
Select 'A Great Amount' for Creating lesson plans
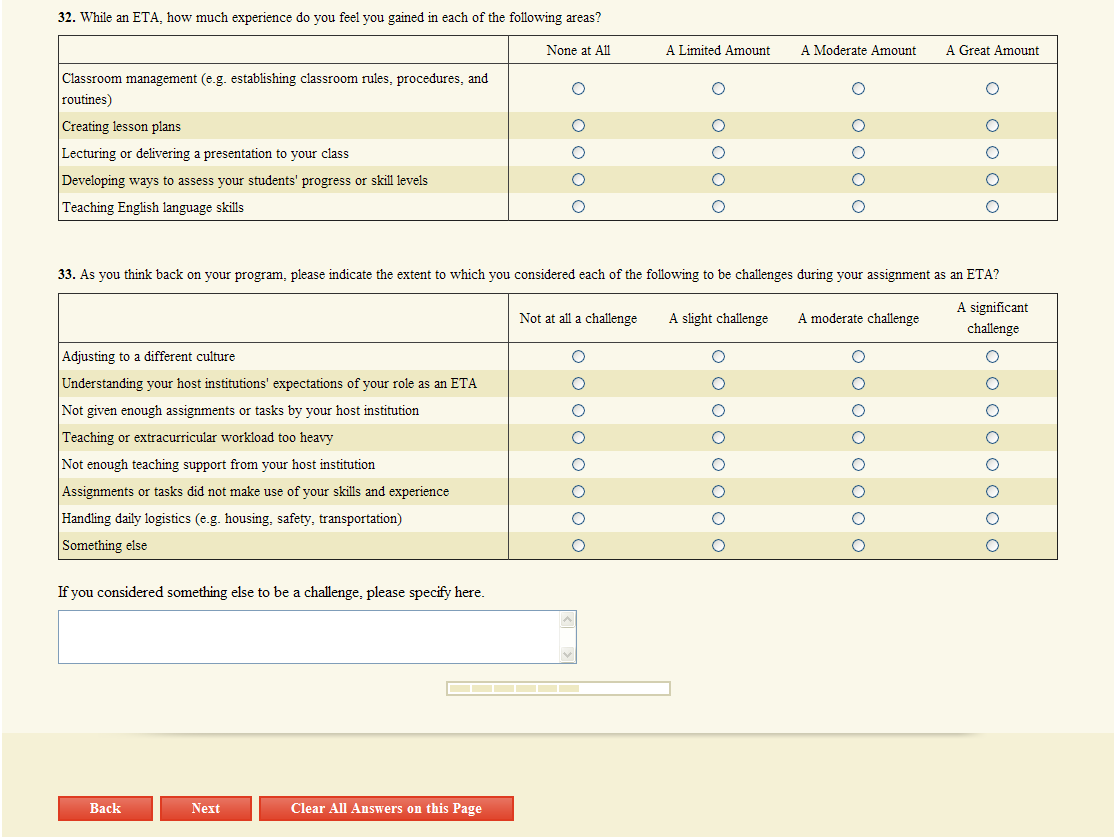[x=992, y=126]
